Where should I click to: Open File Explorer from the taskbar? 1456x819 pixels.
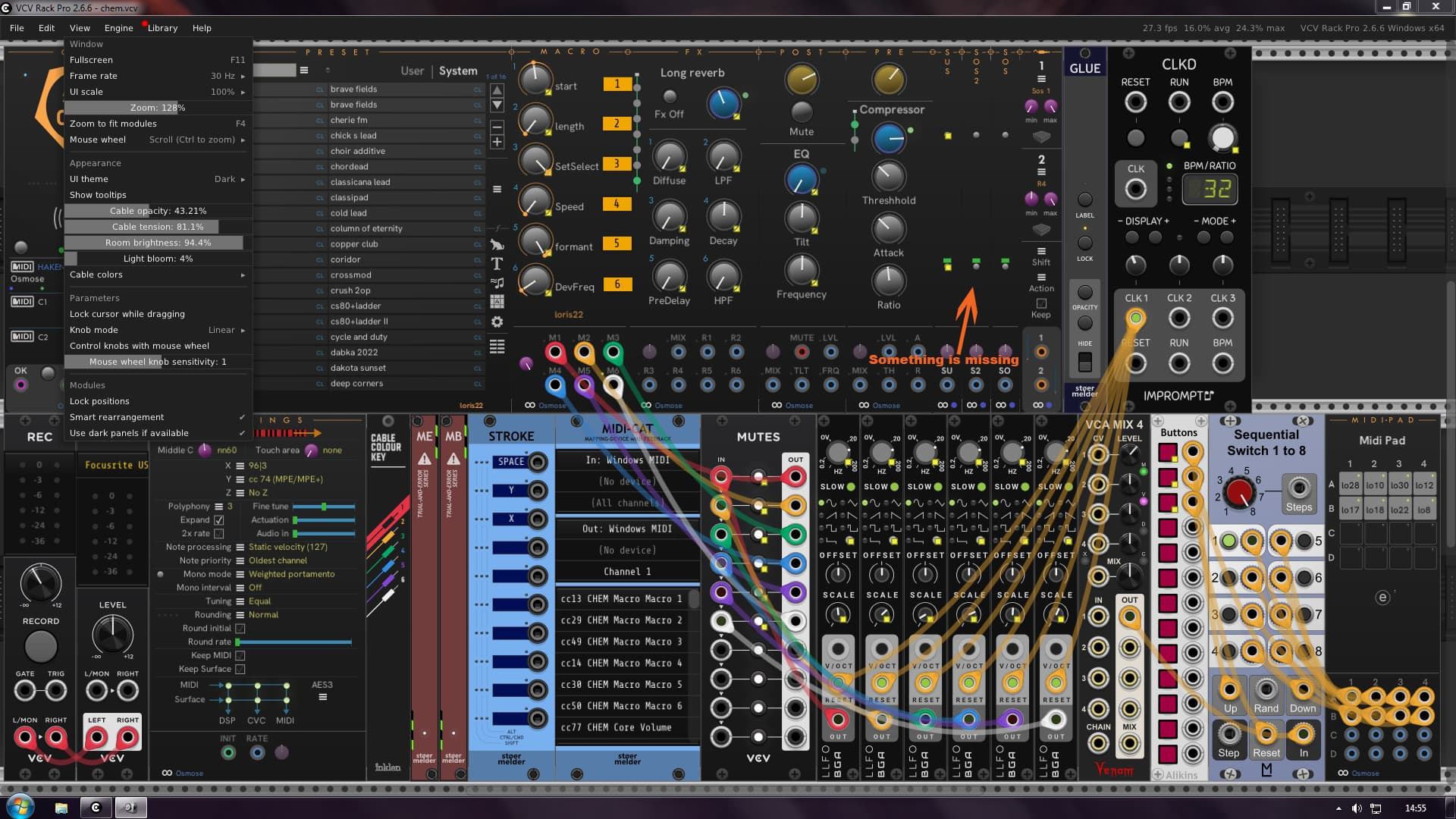[x=61, y=808]
